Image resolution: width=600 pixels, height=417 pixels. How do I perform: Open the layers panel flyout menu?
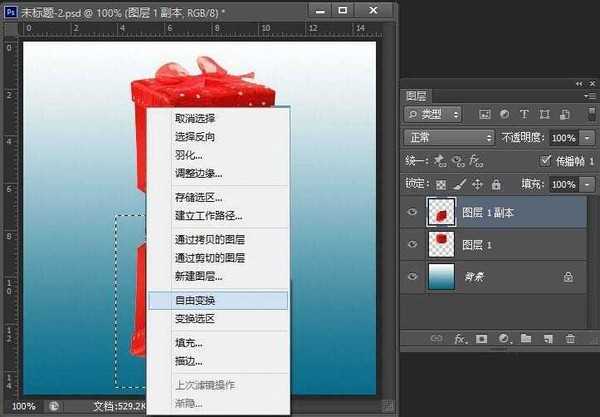click(x=590, y=96)
